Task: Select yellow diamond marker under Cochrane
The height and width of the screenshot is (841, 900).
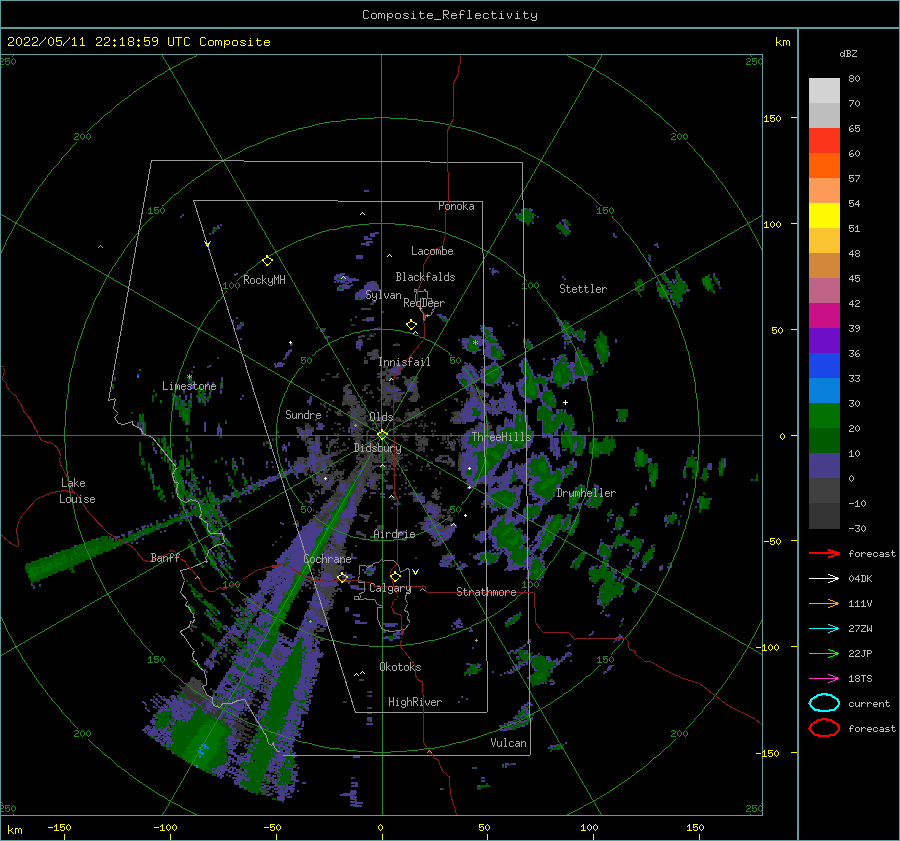Action: pyautogui.click(x=342, y=577)
